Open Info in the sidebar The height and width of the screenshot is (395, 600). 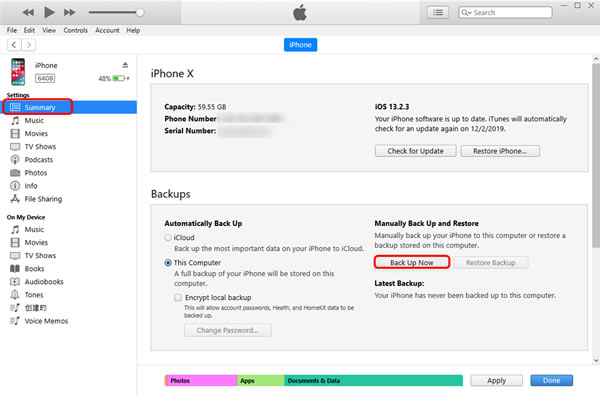(69, 186)
